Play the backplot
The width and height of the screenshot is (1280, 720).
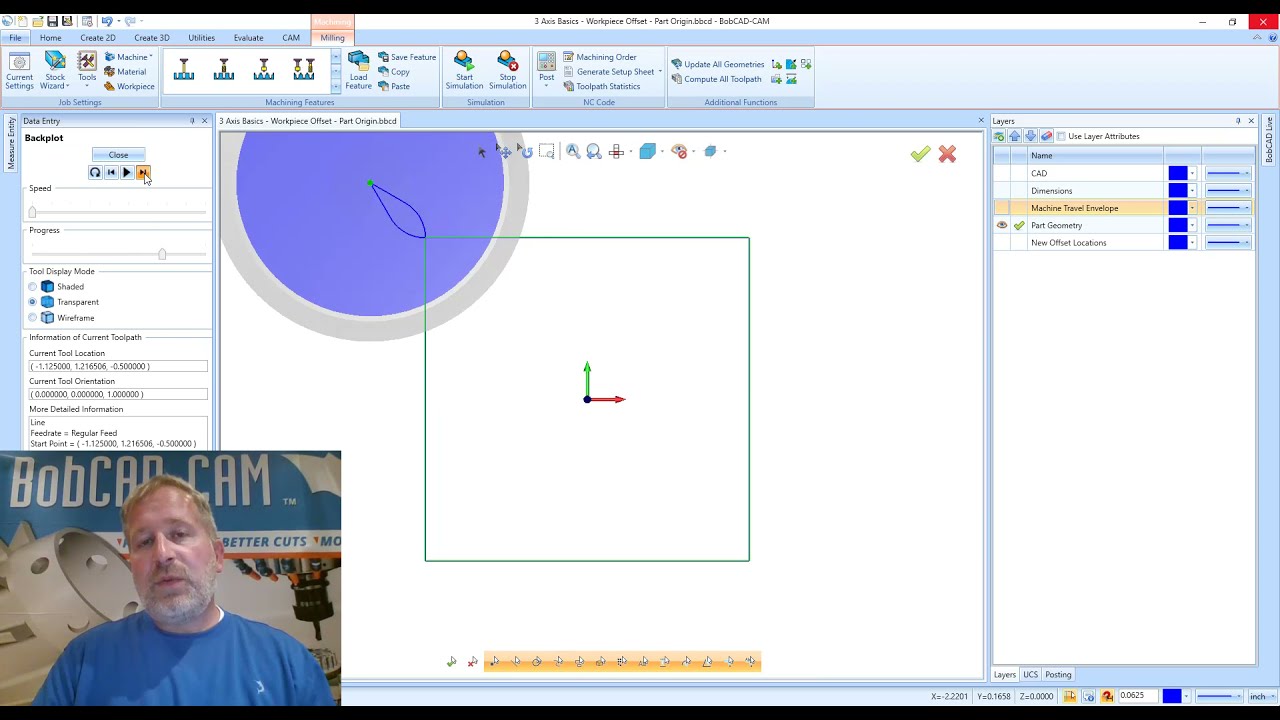point(127,173)
